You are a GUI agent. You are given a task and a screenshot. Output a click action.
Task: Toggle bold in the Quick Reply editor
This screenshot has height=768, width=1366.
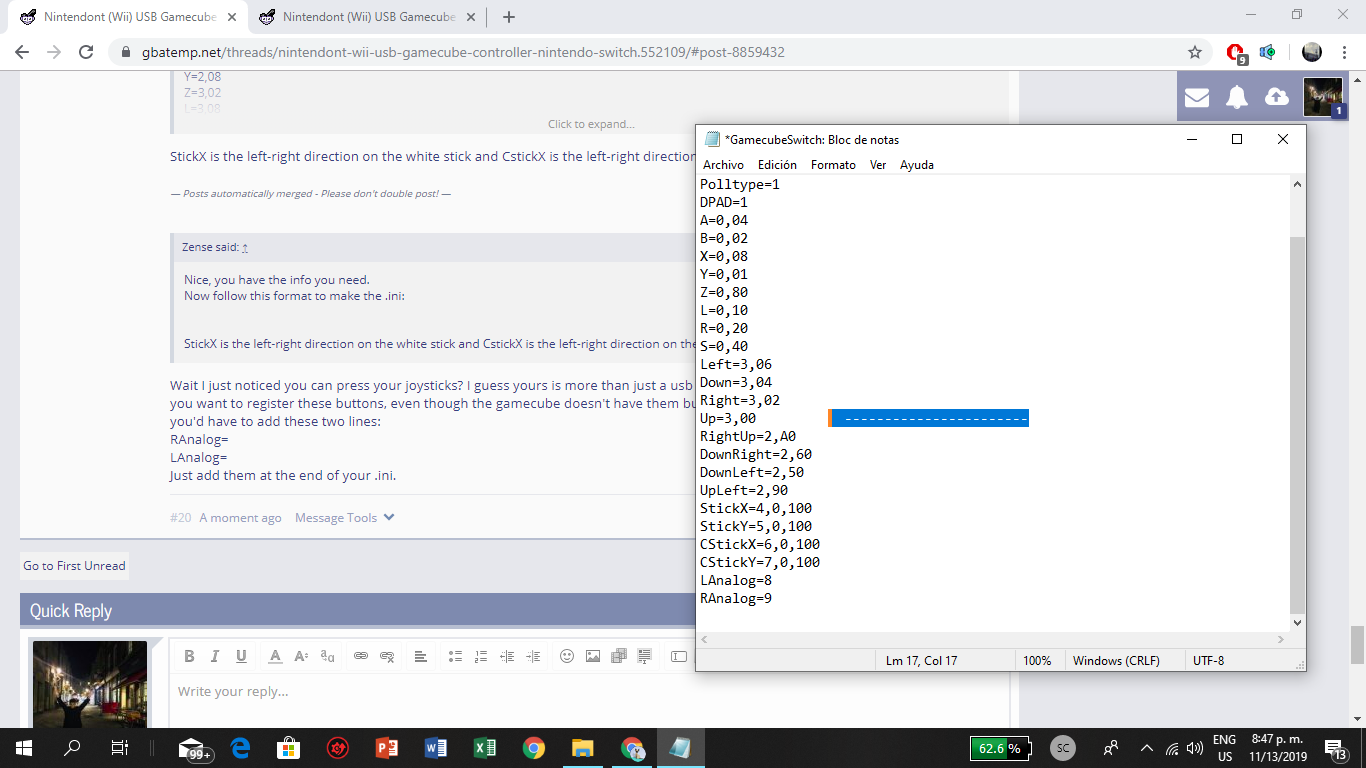[x=189, y=656]
